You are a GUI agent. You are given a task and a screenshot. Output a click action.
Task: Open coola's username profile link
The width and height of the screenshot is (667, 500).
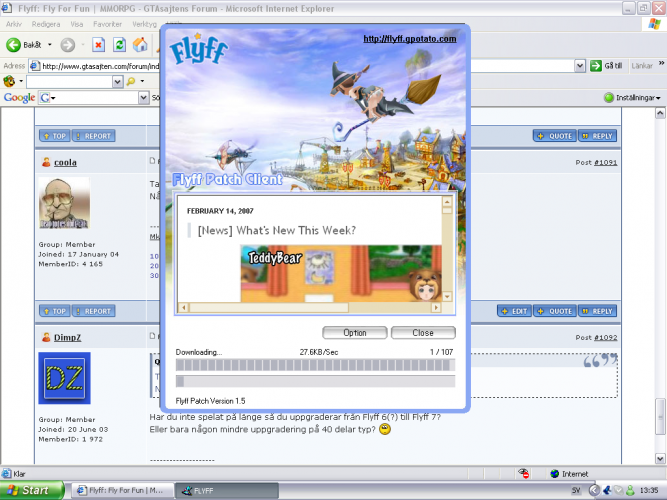pos(65,163)
